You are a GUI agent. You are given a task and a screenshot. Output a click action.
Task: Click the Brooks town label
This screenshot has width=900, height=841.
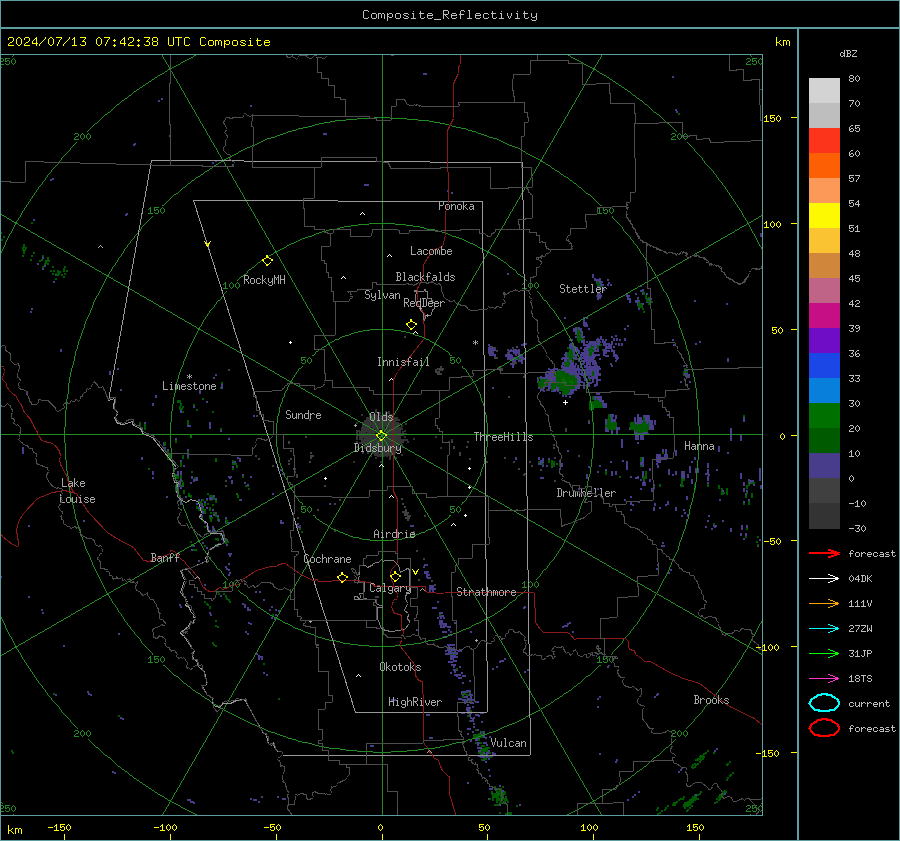(711, 700)
